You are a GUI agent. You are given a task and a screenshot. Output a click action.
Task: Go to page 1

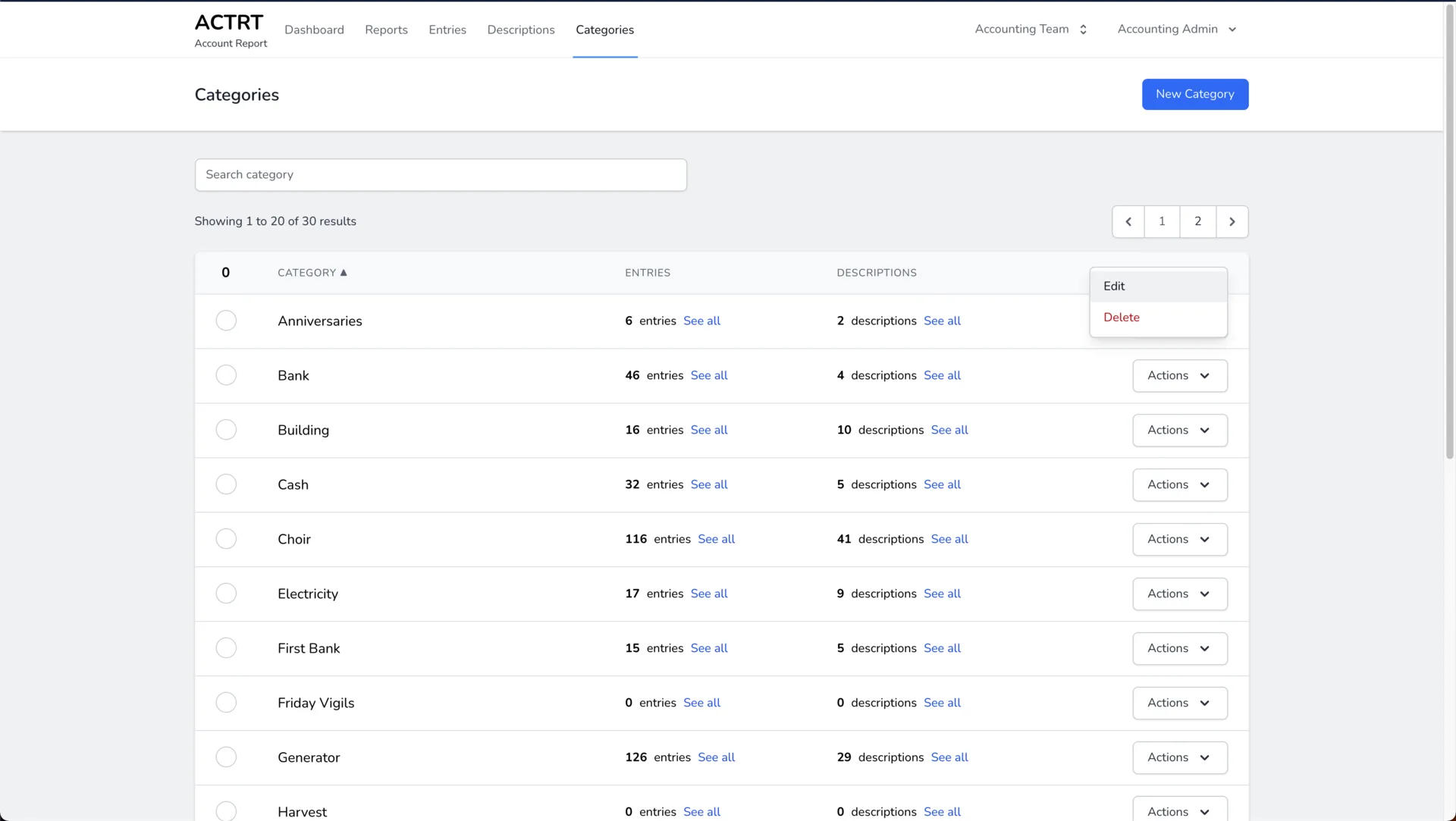pos(1162,221)
